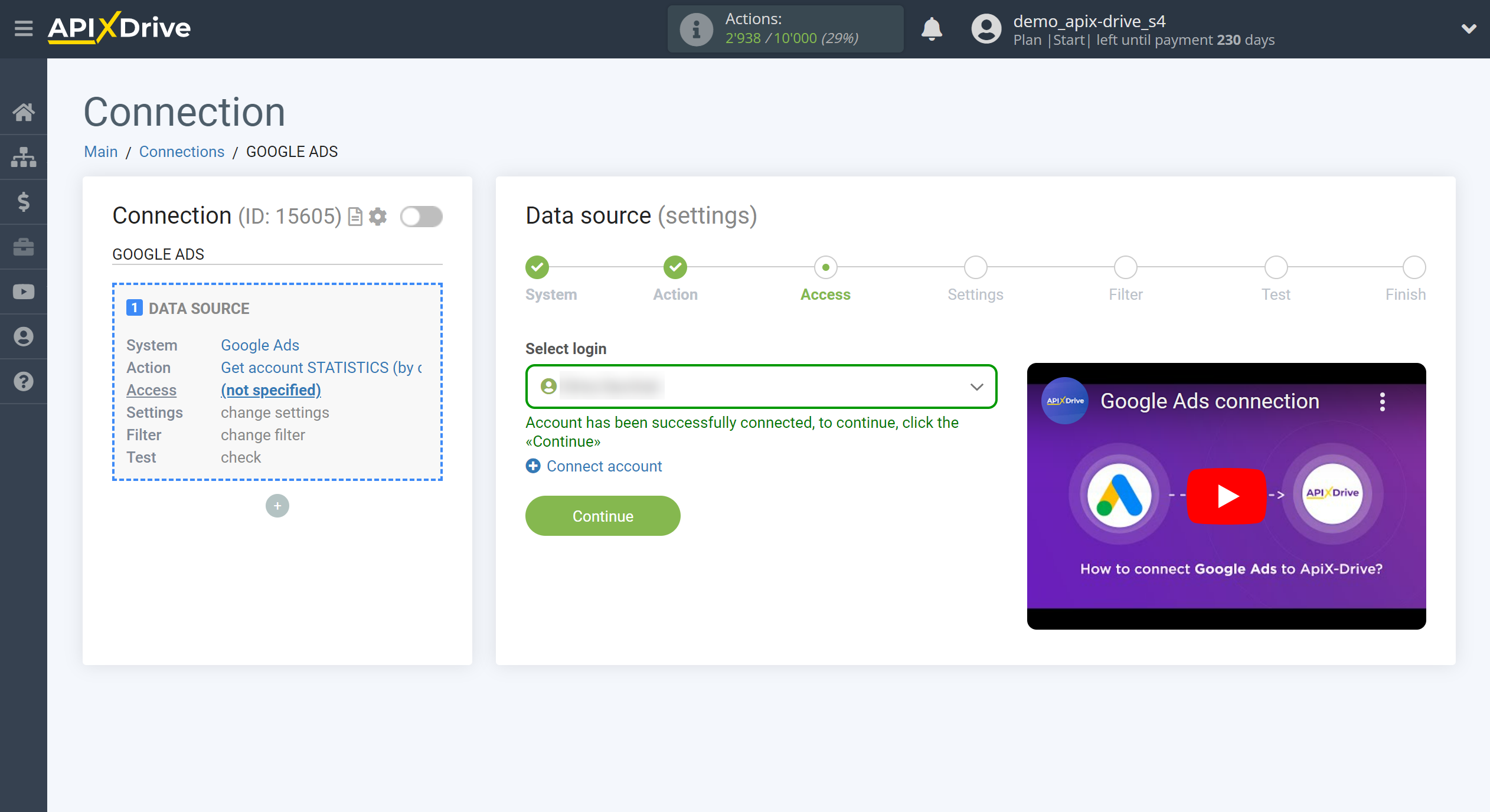Click the Actions usage progress indicator

pos(787,28)
